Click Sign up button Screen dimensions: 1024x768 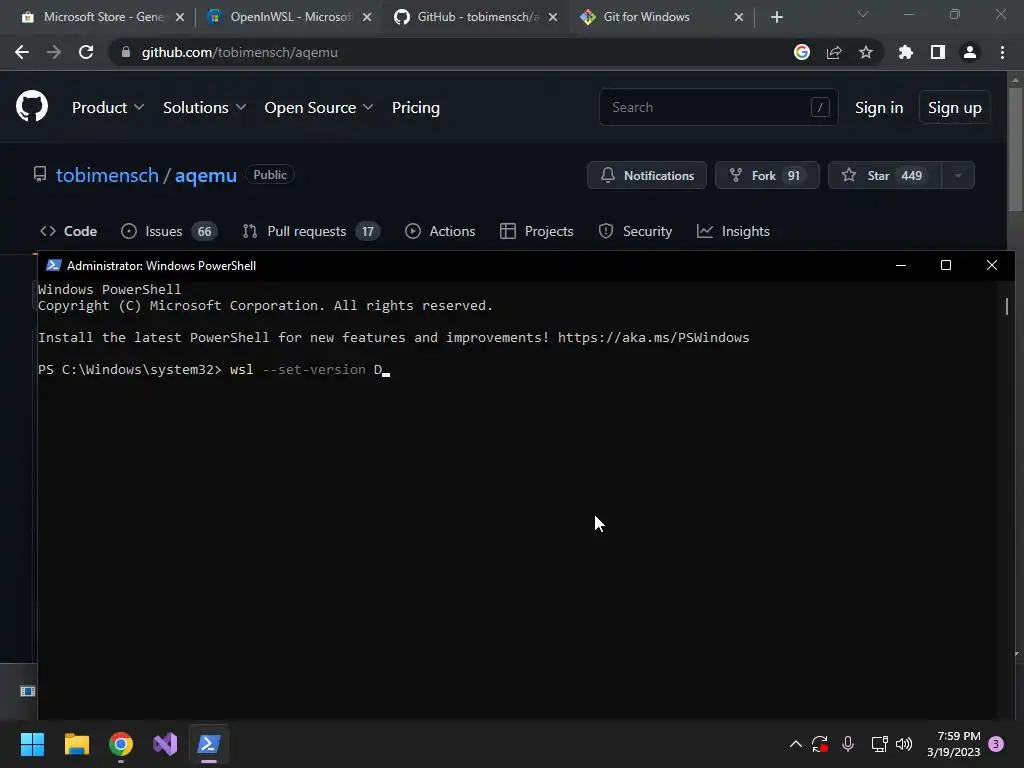coord(954,108)
